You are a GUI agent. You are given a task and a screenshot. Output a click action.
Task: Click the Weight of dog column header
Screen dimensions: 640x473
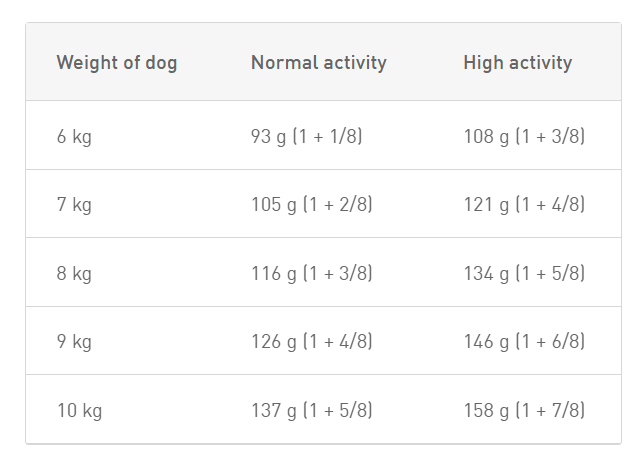click(117, 63)
